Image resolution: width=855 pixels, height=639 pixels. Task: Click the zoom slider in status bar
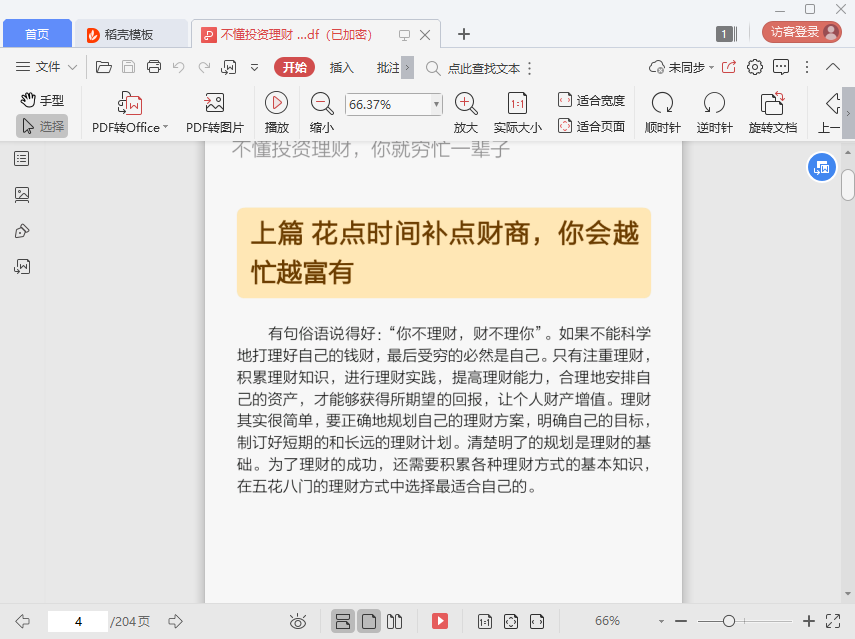coord(729,621)
